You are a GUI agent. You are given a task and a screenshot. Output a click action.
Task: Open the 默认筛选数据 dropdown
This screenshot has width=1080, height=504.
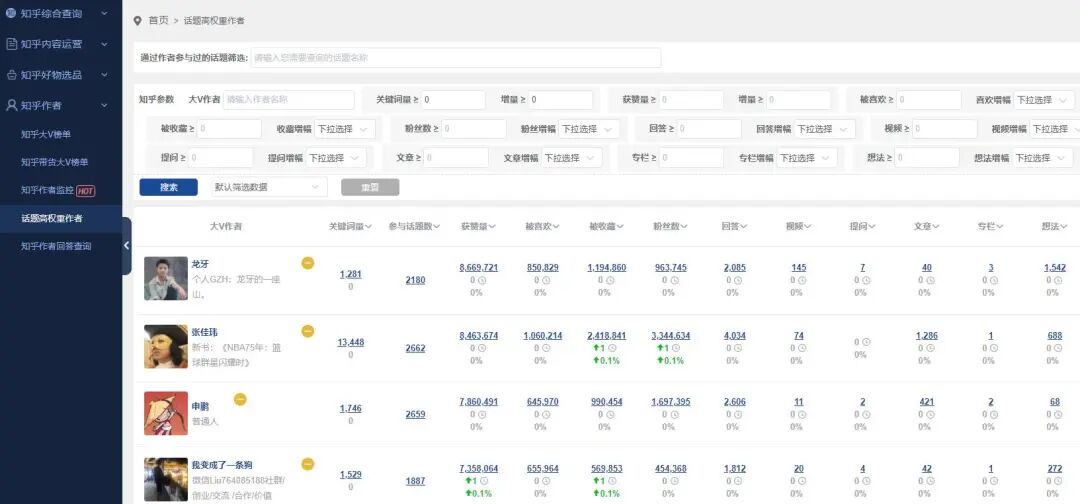(x=269, y=187)
